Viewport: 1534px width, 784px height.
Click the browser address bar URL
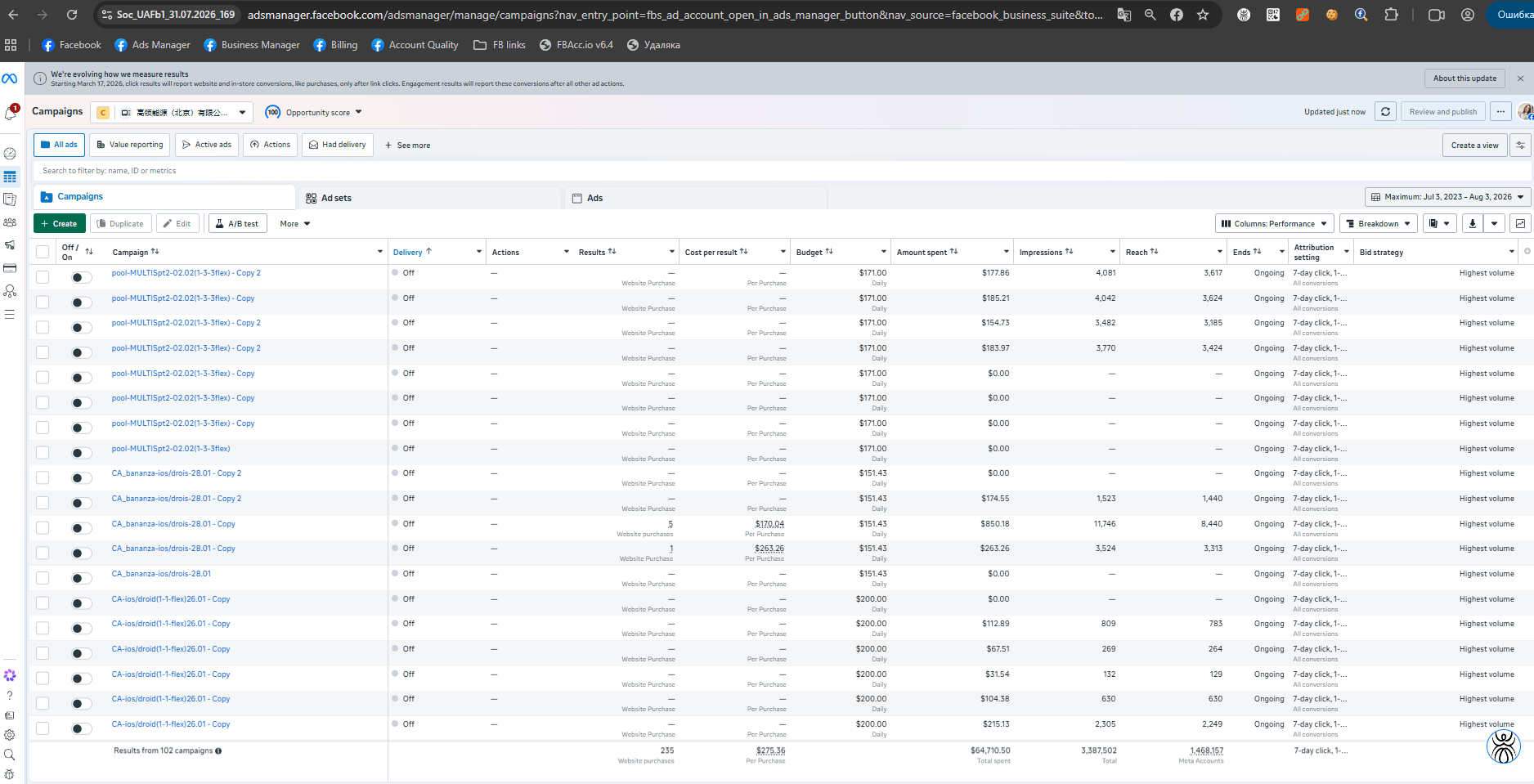click(675, 15)
